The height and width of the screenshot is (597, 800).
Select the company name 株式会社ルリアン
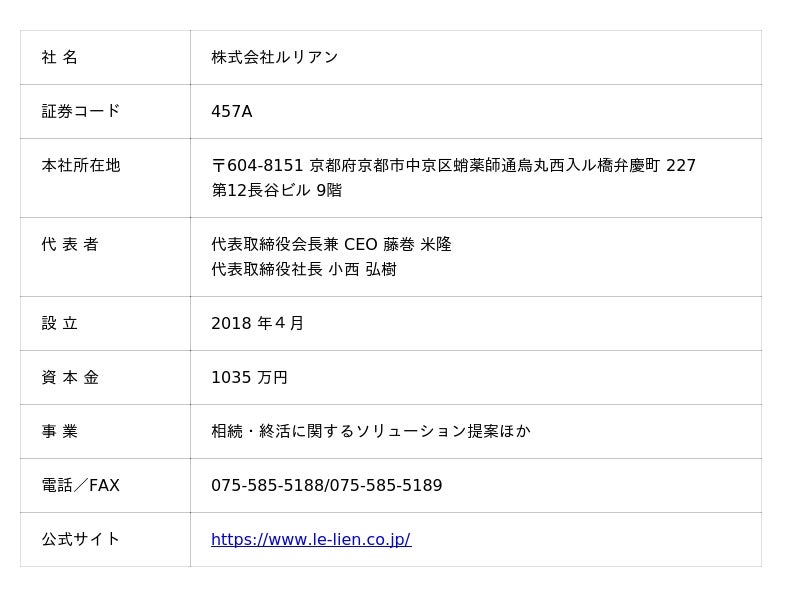pyautogui.click(x=274, y=58)
